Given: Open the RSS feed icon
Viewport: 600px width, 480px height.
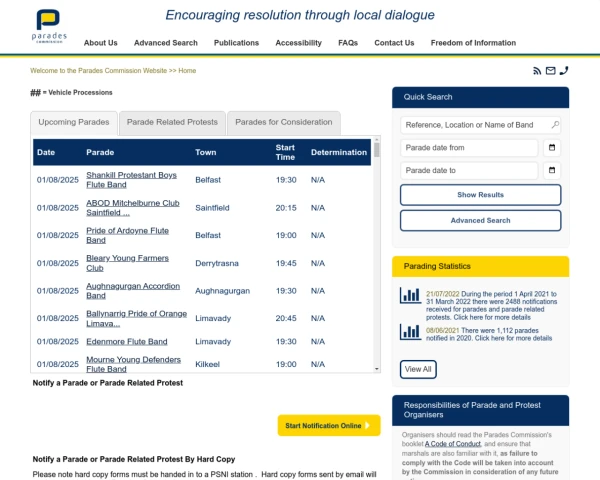Looking at the screenshot, I should [x=537, y=71].
